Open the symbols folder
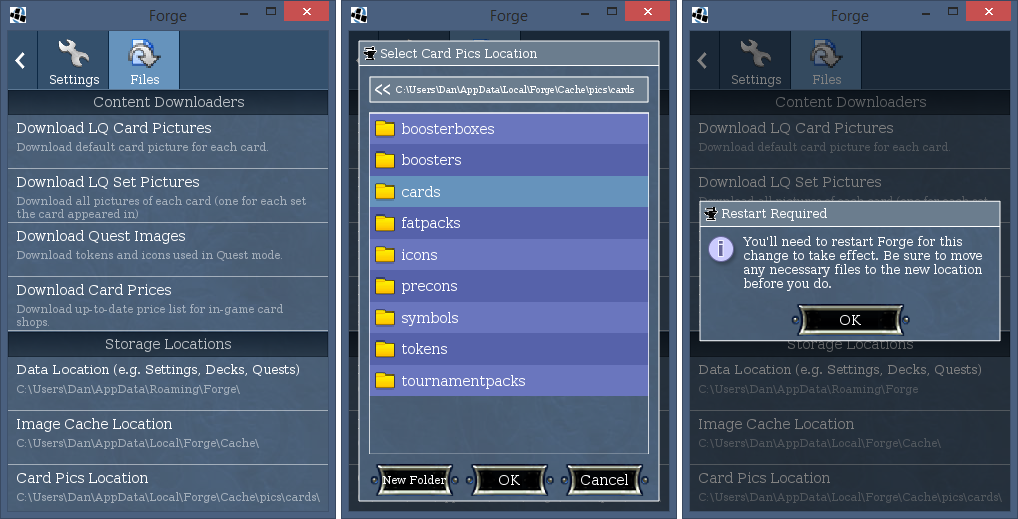The height and width of the screenshot is (519, 1018). [x=429, y=318]
